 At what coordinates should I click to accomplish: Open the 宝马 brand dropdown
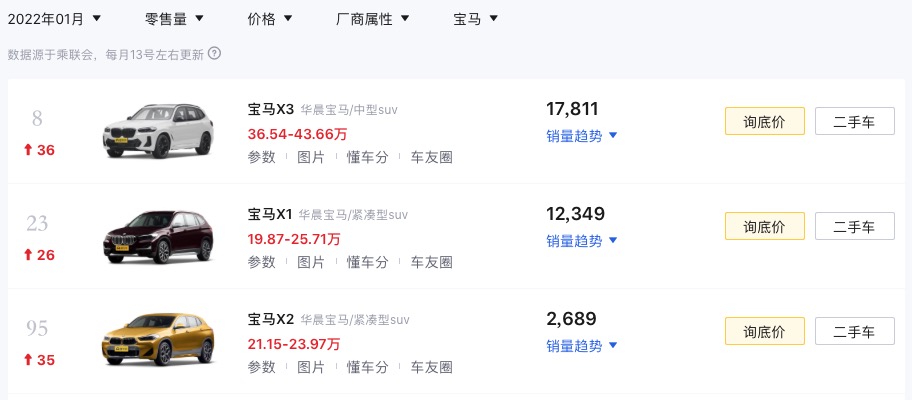tap(476, 19)
